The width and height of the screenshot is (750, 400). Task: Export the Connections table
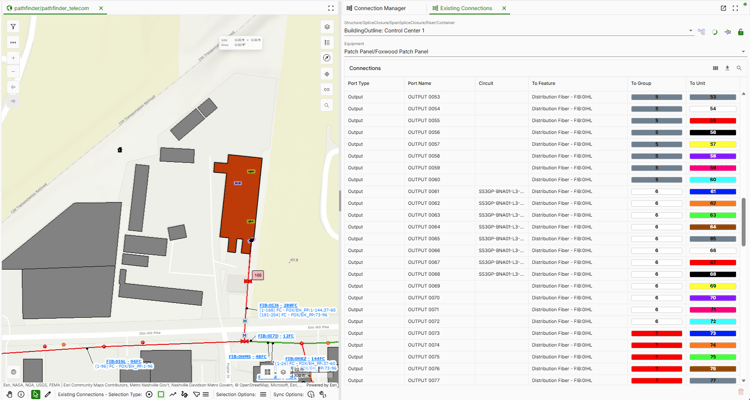pyautogui.click(x=727, y=68)
